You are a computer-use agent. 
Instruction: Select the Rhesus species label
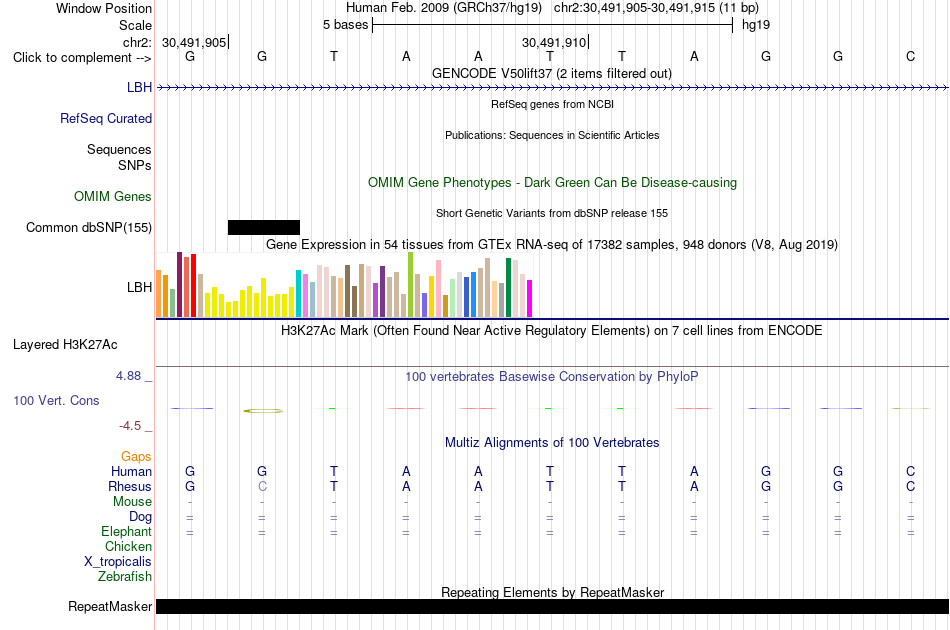click(x=130, y=486)
